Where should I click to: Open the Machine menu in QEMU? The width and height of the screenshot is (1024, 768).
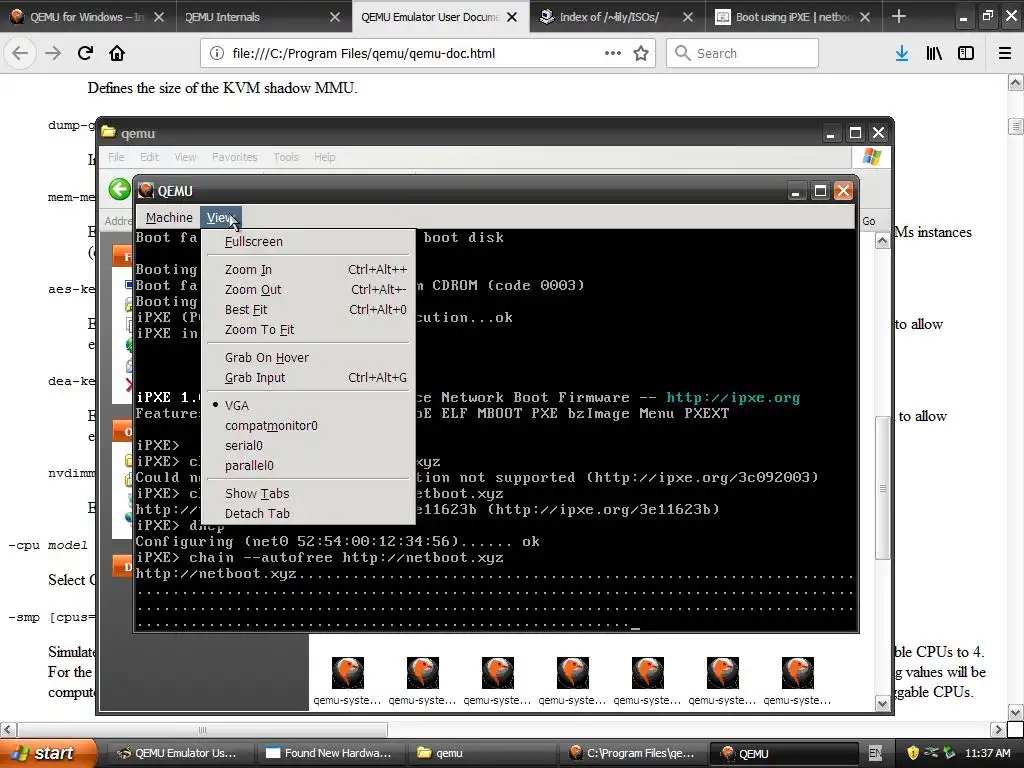tap(169, 217)
